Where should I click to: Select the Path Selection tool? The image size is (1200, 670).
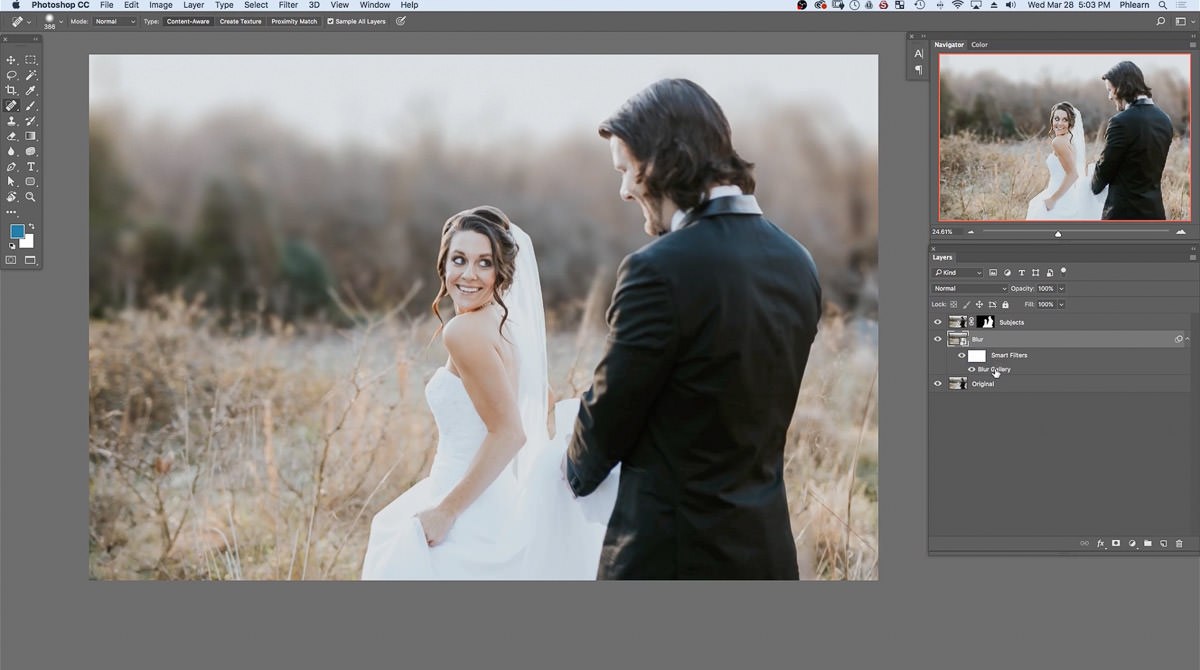click(12, 182)
